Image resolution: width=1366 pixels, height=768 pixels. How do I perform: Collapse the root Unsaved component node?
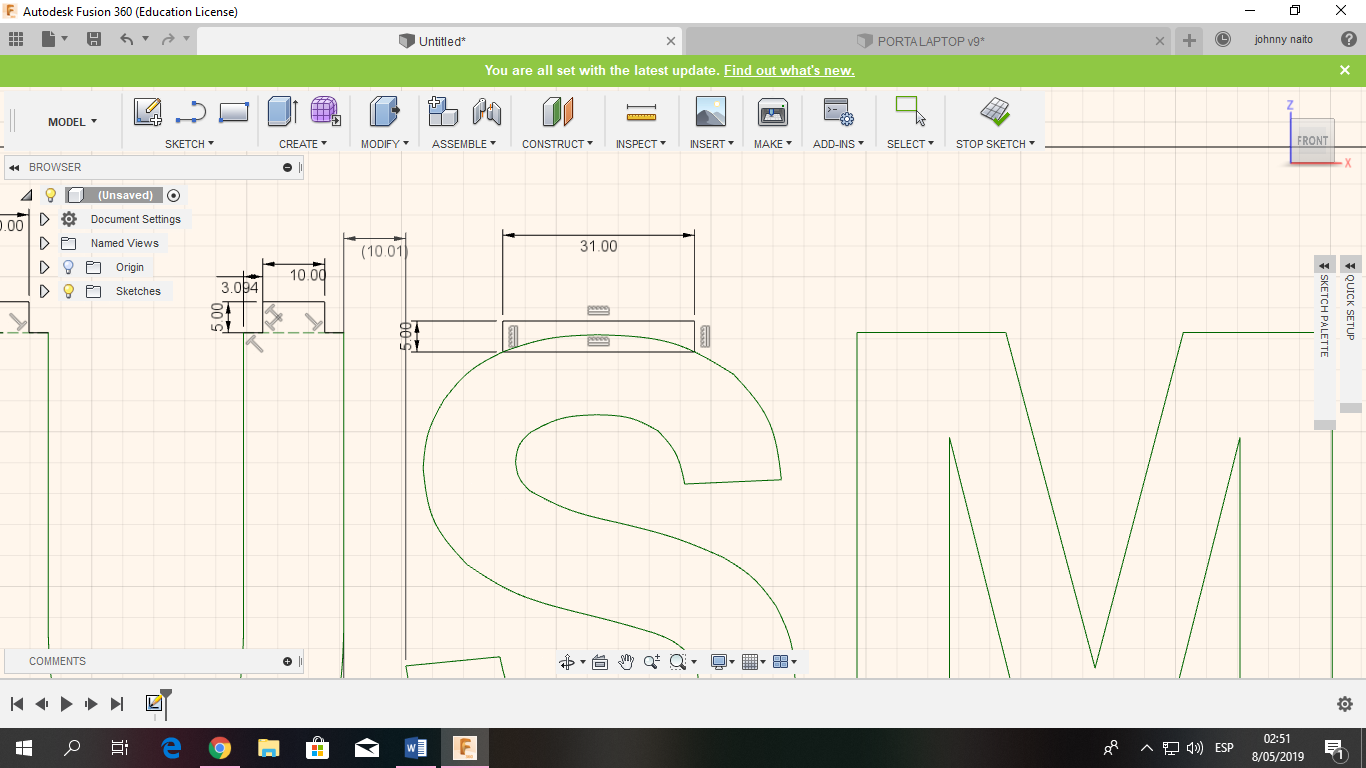pyautogui.click(x=26, y=195)
